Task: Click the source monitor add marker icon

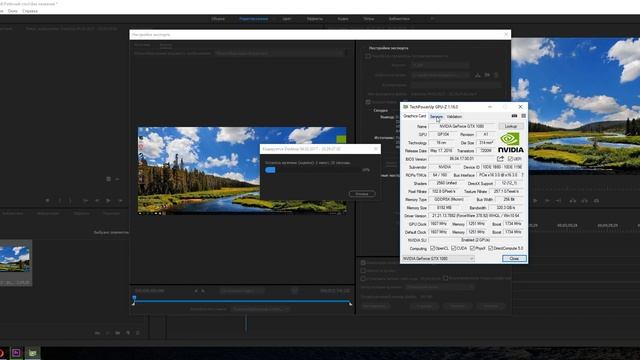Action: (47, 200)
